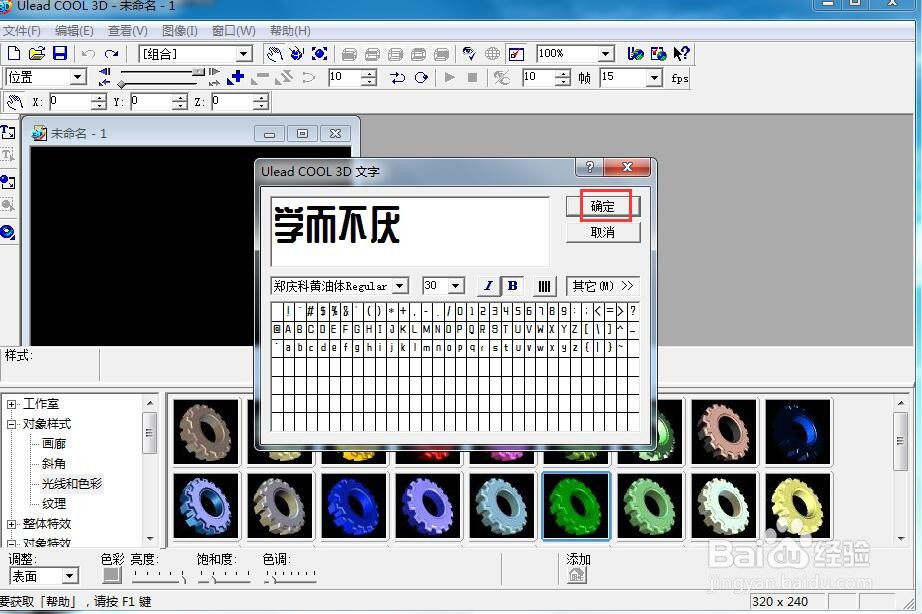Click the help question mark in dialog title
Screen dimensions: 922x614
pyautogui.click(x=590, y=167)
